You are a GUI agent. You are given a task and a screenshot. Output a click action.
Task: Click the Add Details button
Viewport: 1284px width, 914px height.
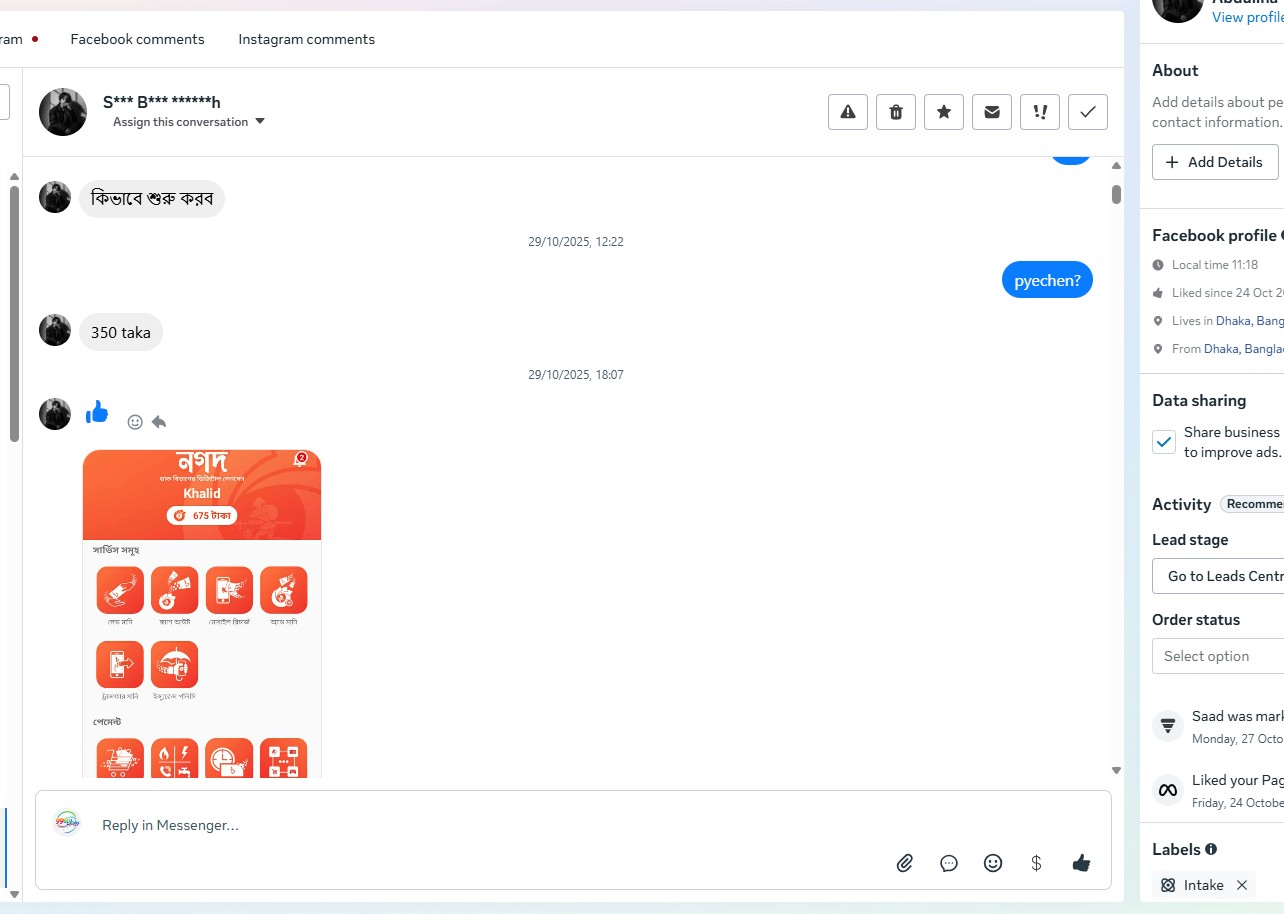[1215, 162]
